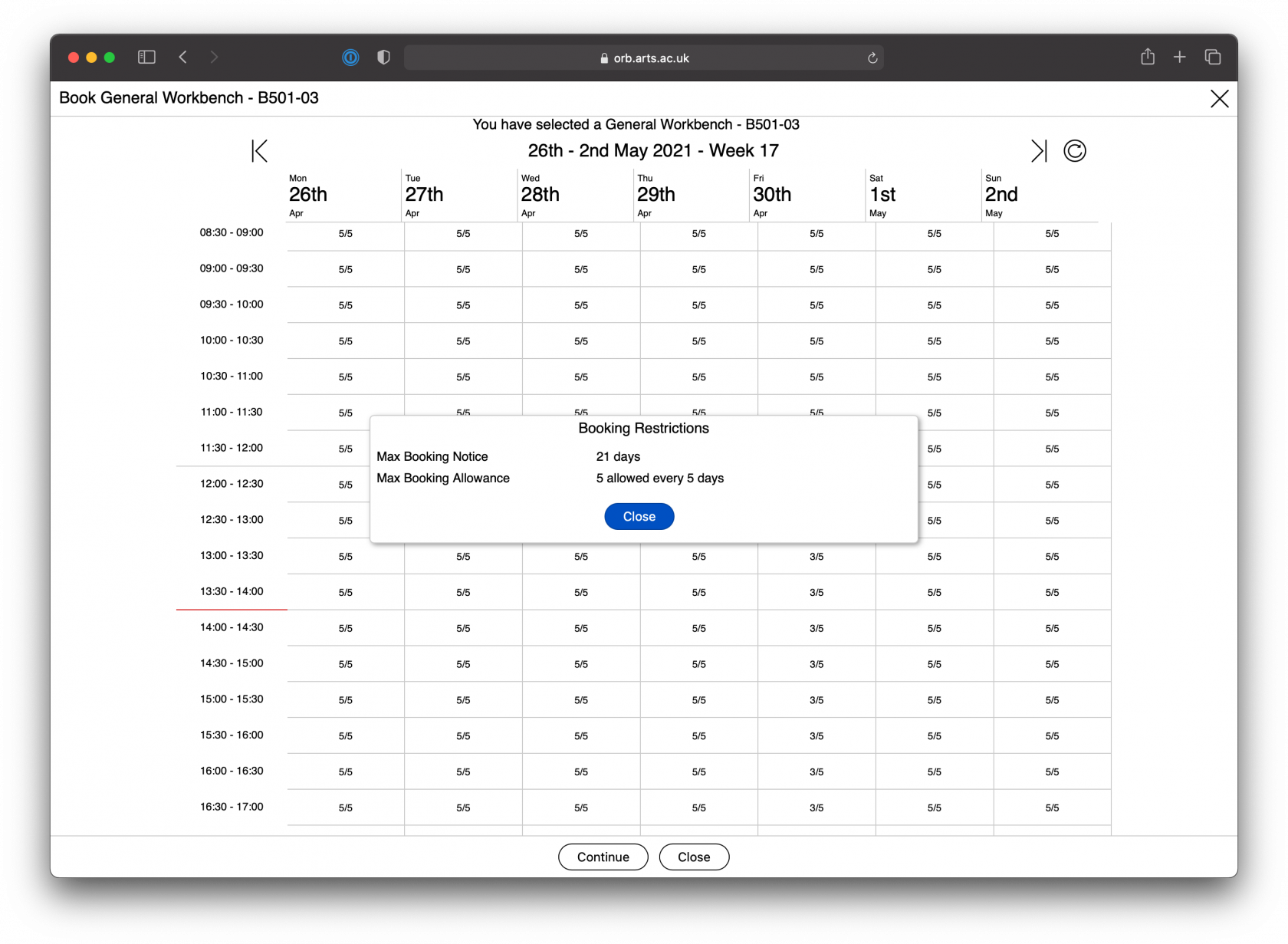Select Tue 27th 15:00 - 15:30 slot

[463, 700]
